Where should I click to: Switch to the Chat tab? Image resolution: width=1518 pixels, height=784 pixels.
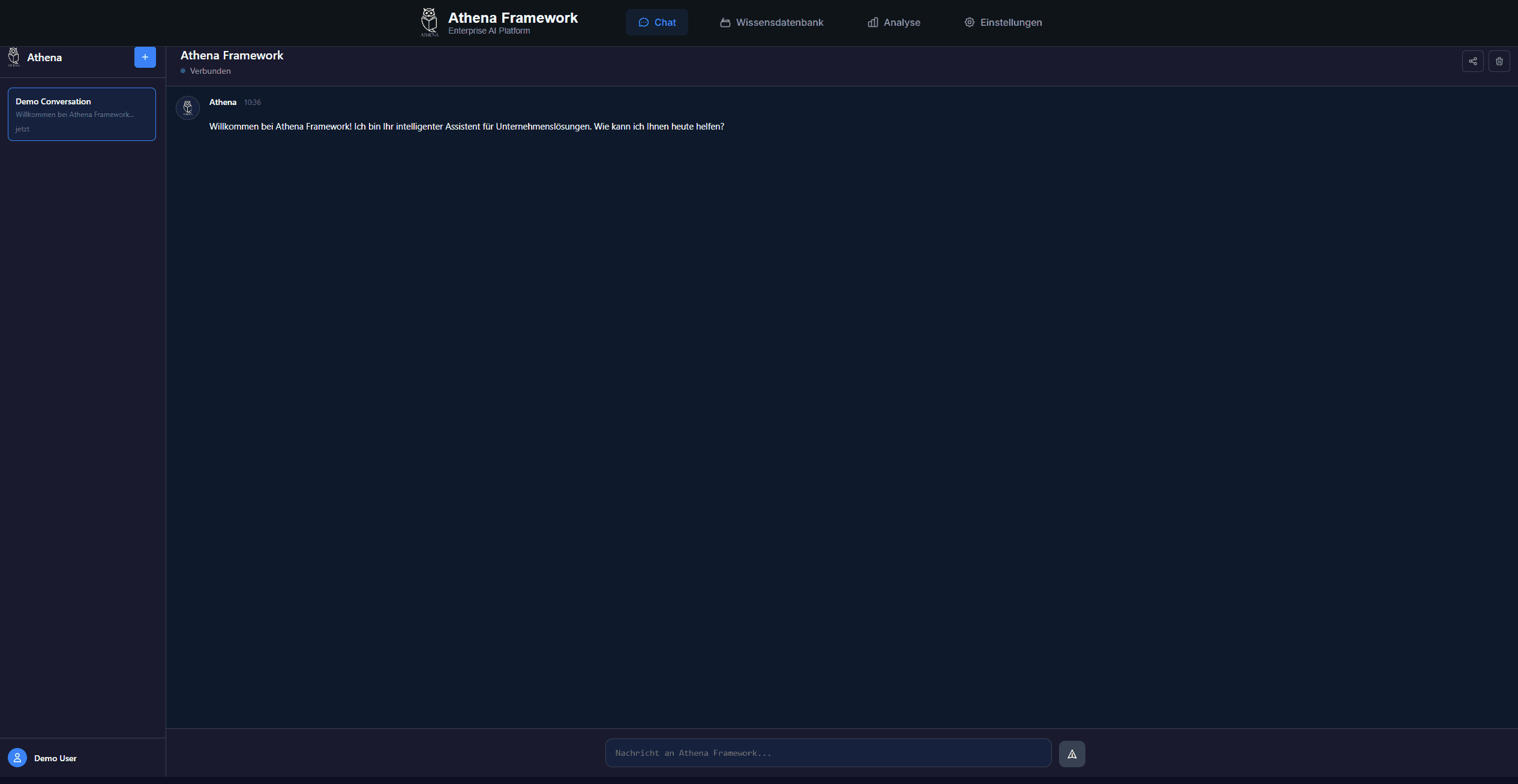tap(657, 22)
